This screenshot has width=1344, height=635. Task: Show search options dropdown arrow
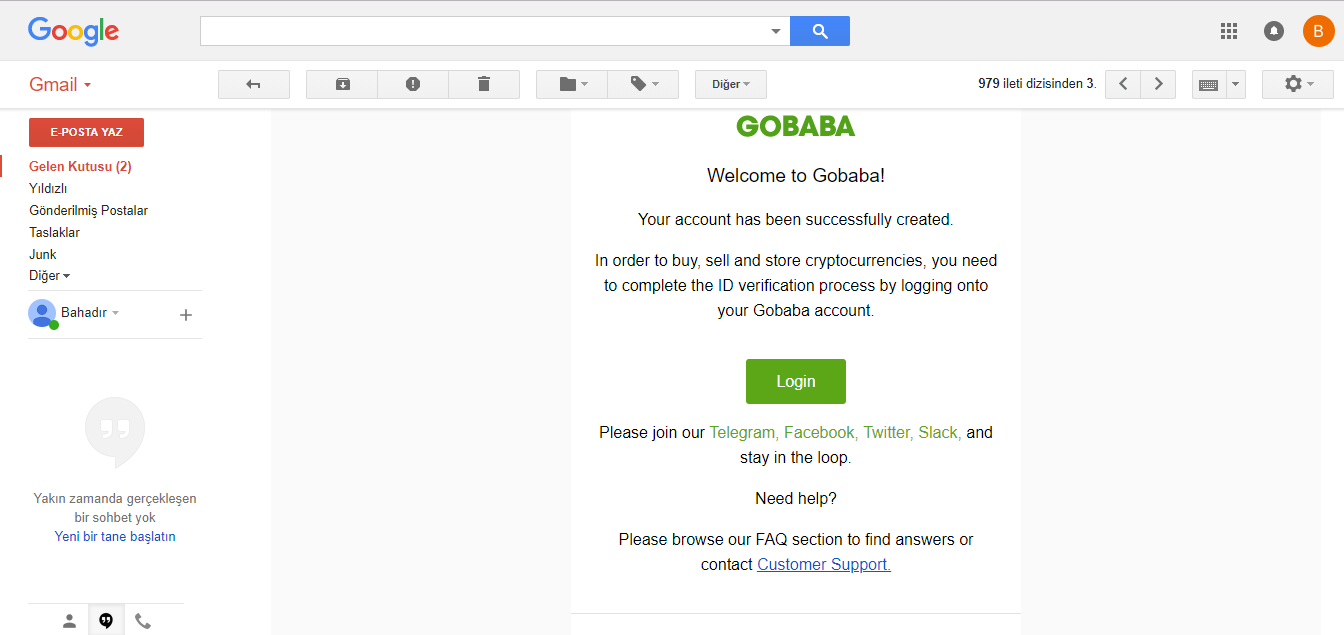point(776,31)
